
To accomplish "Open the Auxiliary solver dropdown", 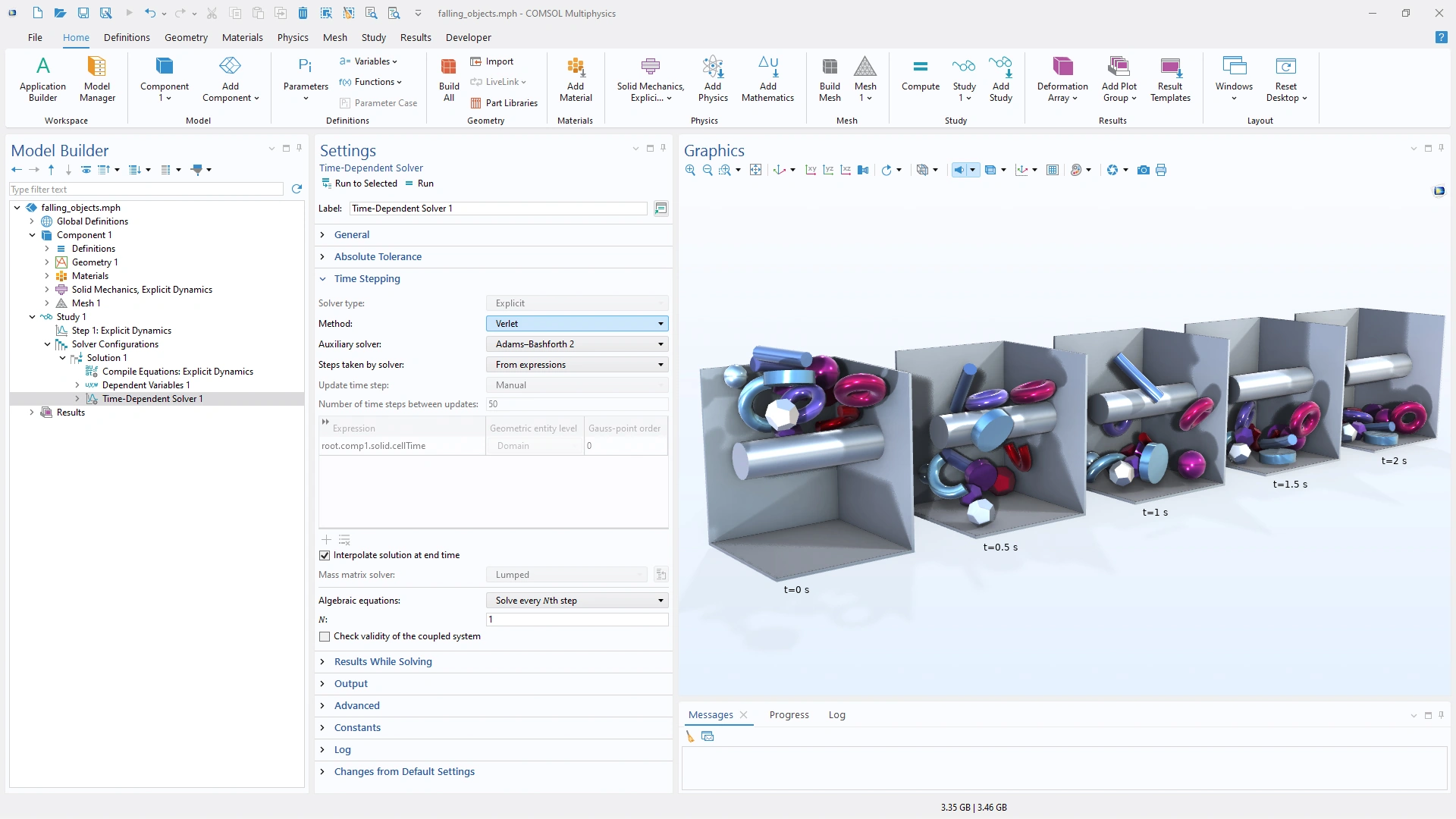I will 576,344.
